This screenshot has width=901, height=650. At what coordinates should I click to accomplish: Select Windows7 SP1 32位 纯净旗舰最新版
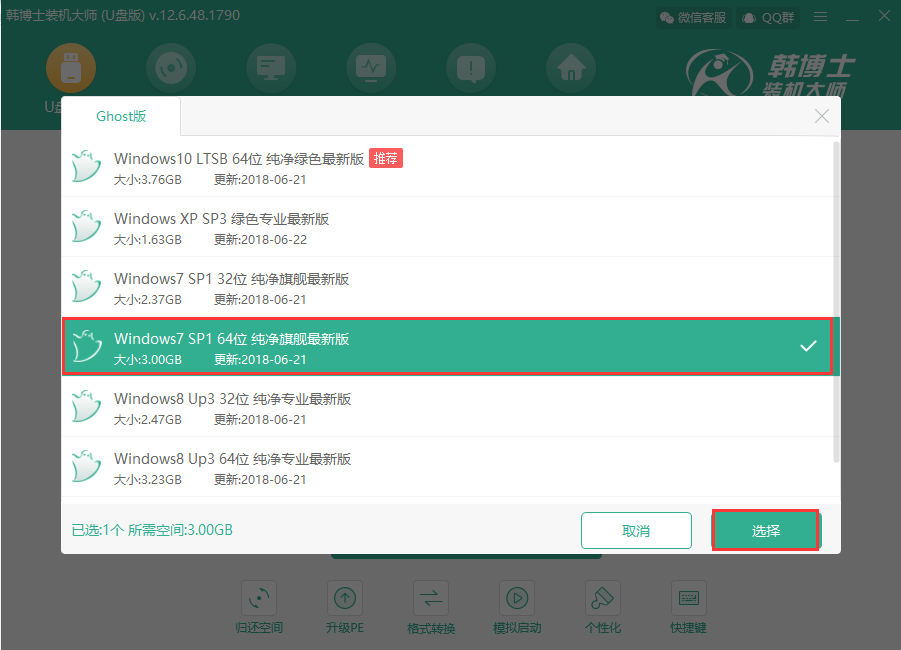tap(231, 279)
